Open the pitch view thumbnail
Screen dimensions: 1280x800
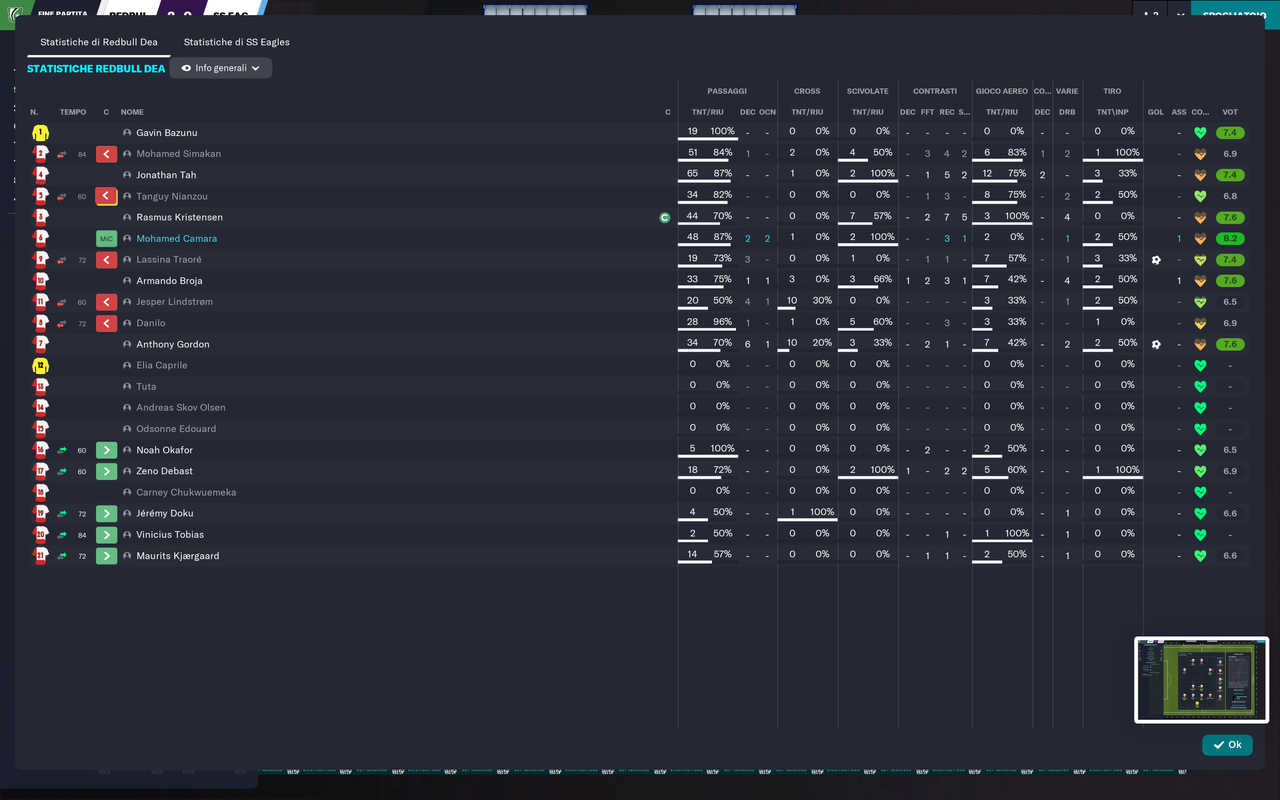click(x=1201, y=680)
